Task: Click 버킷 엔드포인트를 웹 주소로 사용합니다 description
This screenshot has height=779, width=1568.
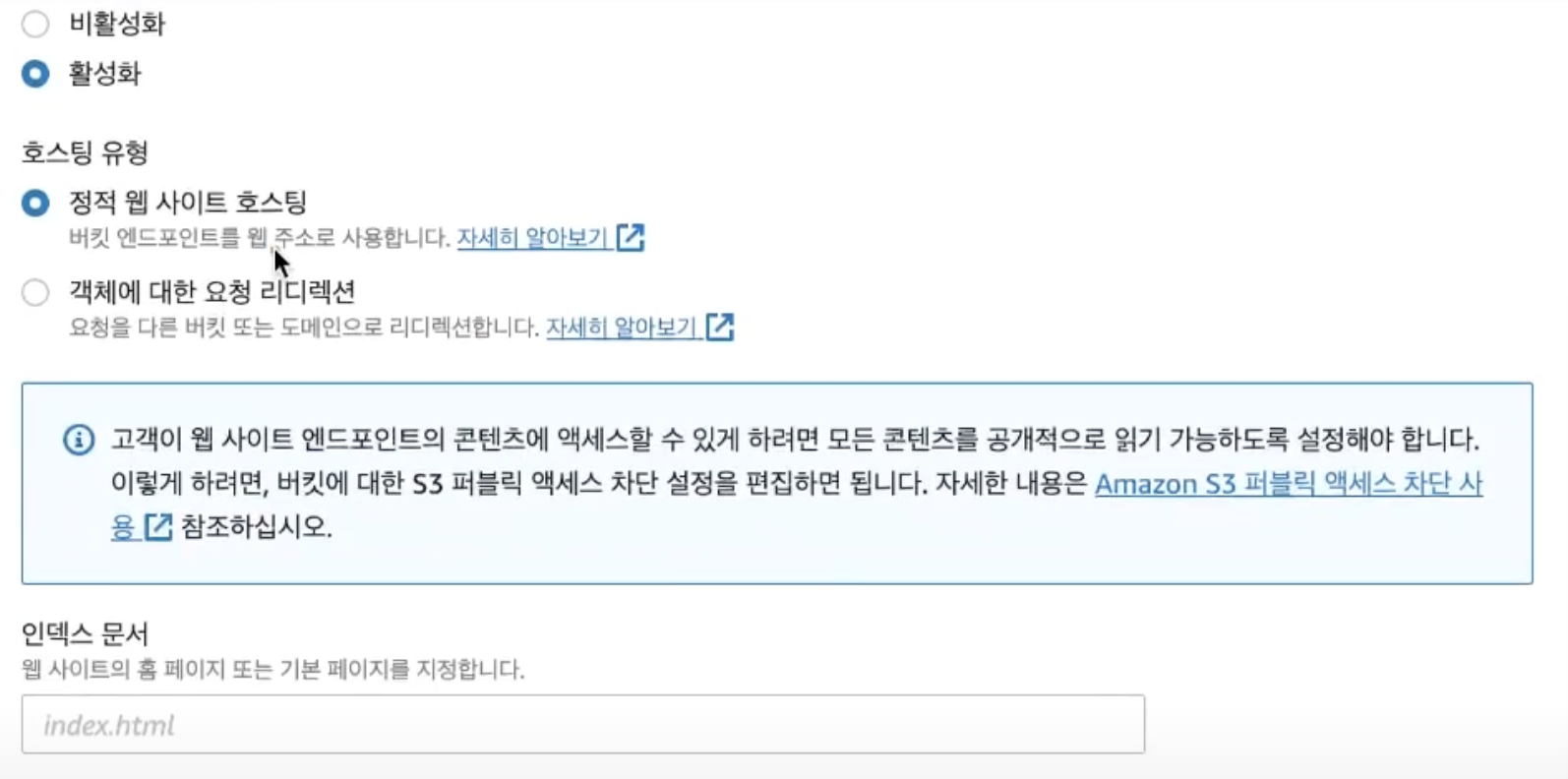Action: [x=258, y=238]
